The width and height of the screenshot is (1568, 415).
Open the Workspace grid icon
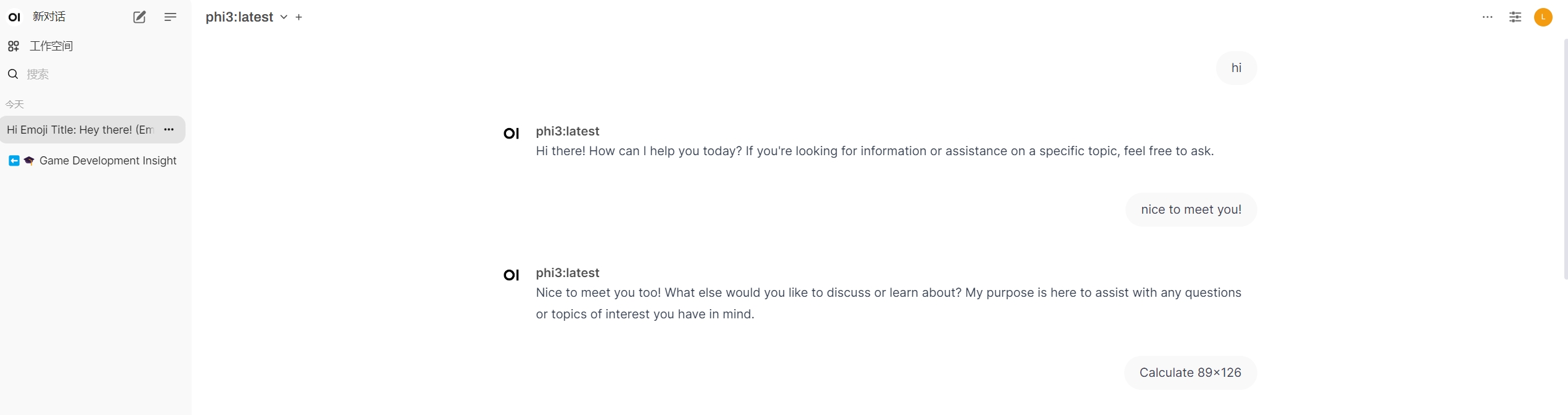coord(14,46)
